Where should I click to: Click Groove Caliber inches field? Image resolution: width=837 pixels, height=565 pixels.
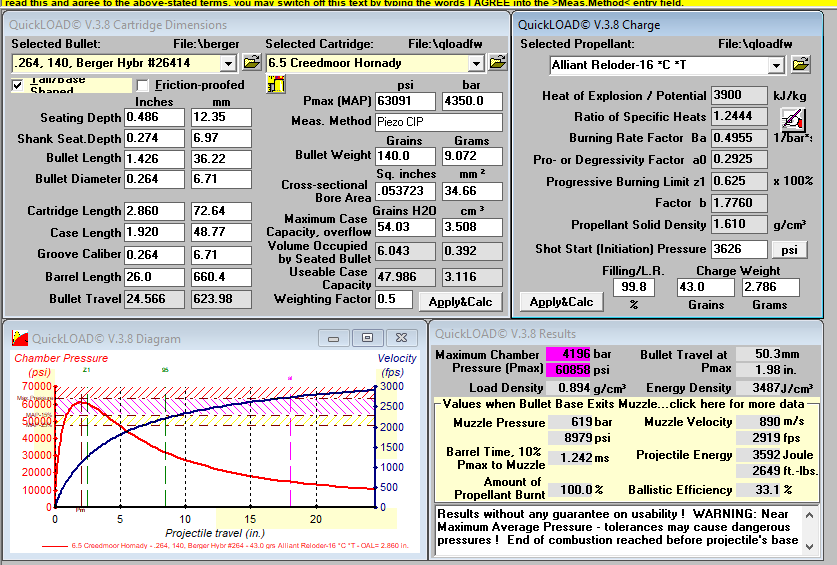tap(154, 255)
